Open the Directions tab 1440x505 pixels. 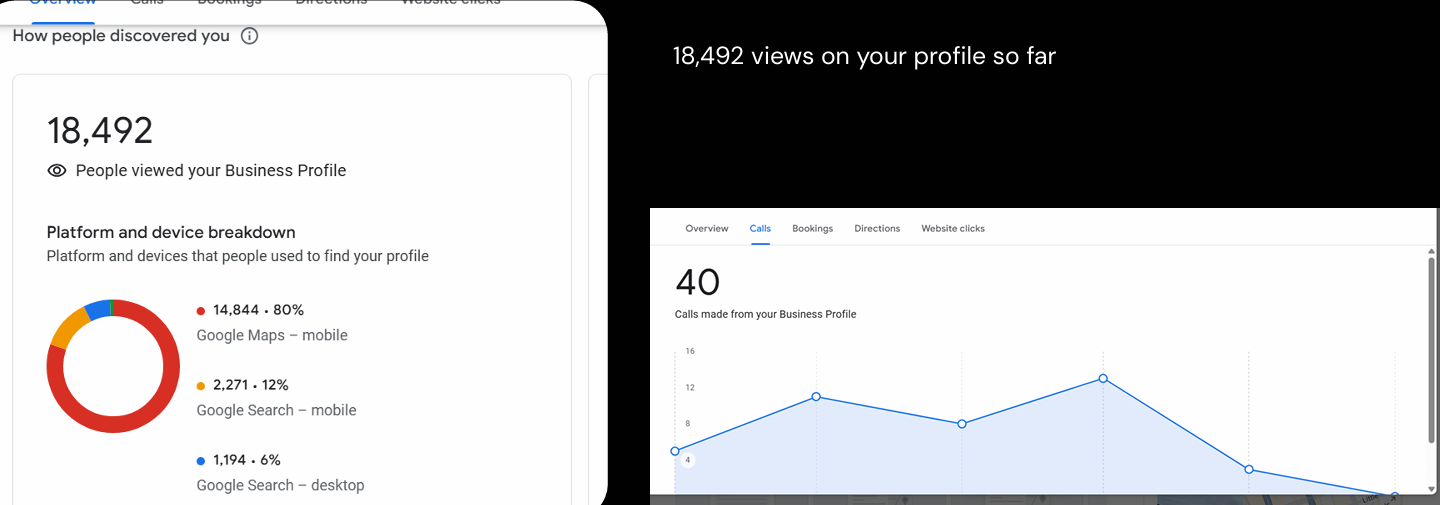[877, 228]
